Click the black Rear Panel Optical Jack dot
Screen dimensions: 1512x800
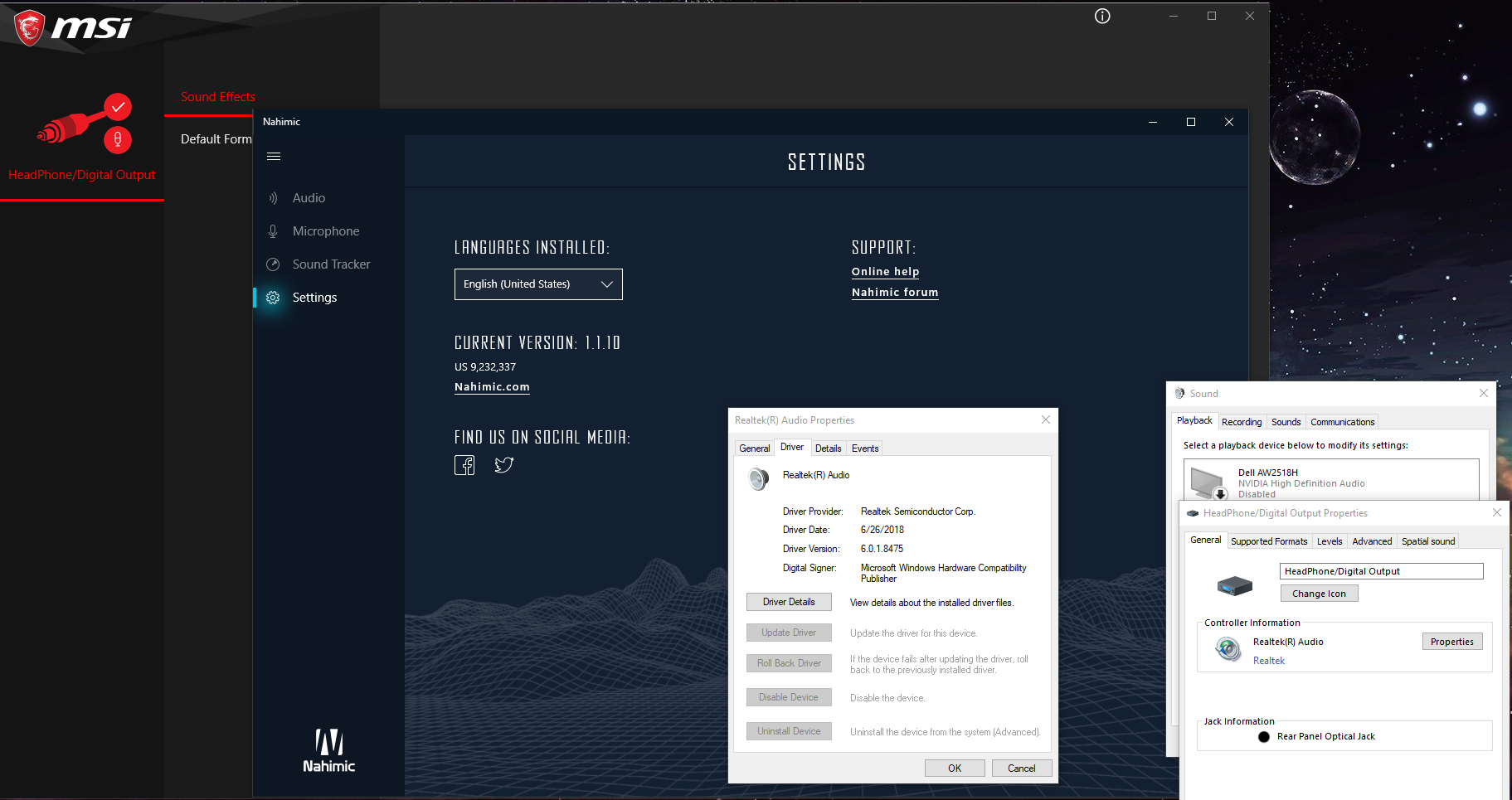click(x=1264, y=737)
